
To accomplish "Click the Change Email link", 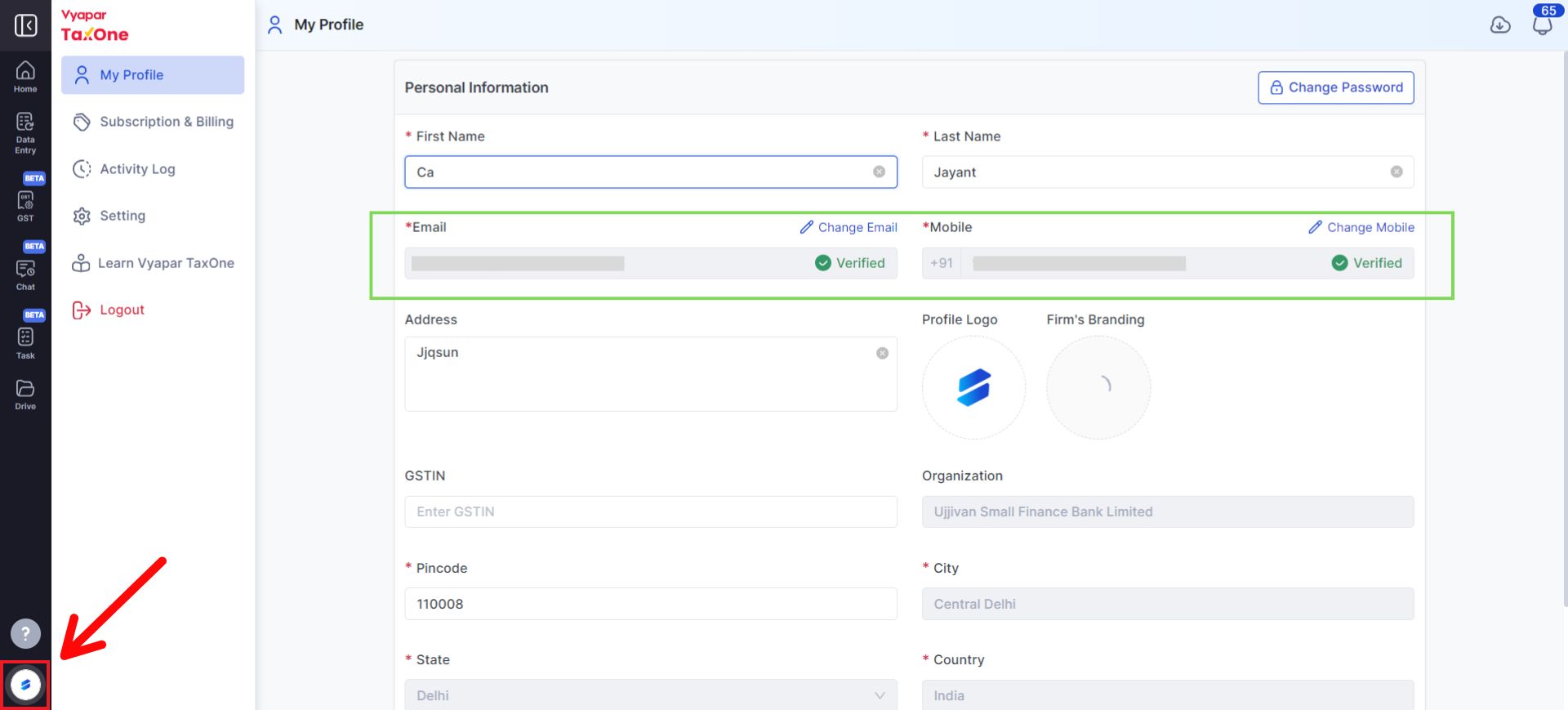I will tap(849, 227).
